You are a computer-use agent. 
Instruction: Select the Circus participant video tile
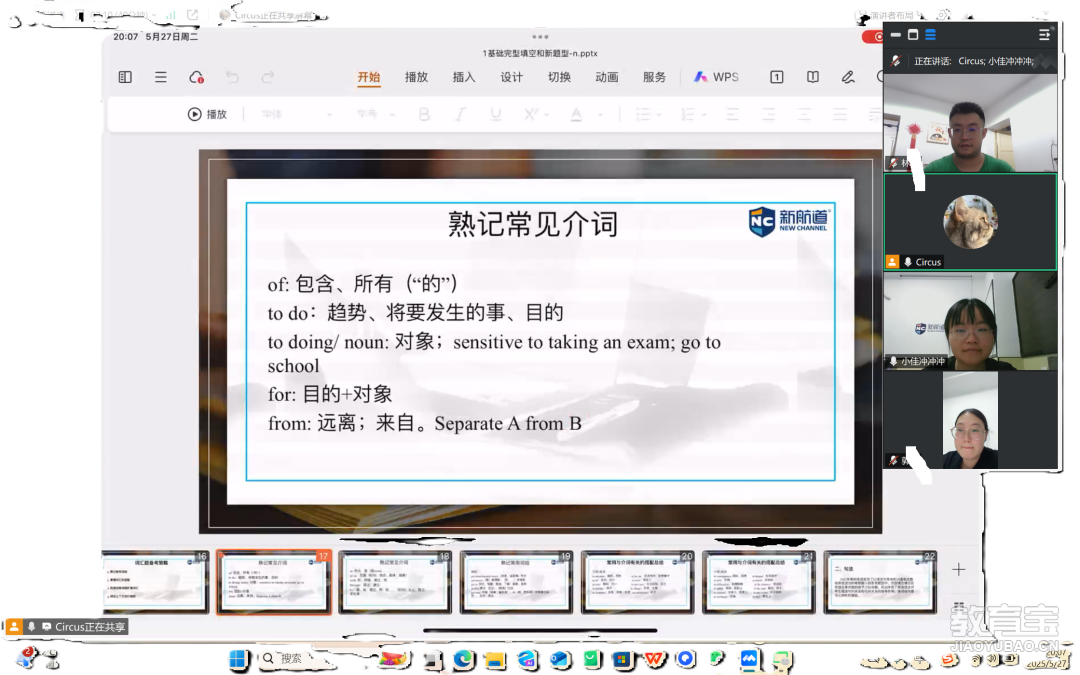point(970,222)
